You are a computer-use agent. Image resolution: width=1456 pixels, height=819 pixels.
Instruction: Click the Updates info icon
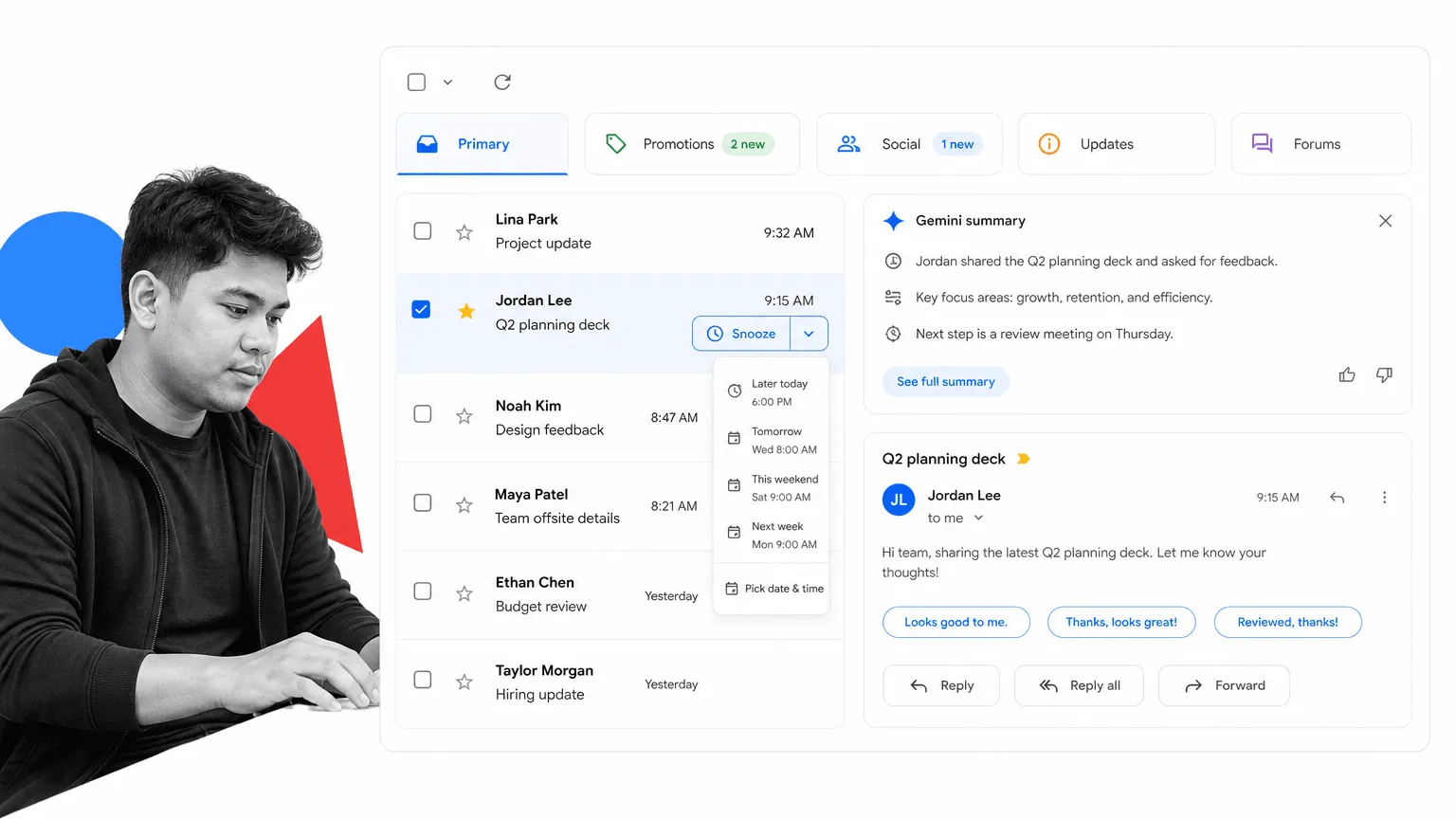[x=1049, y=144]
